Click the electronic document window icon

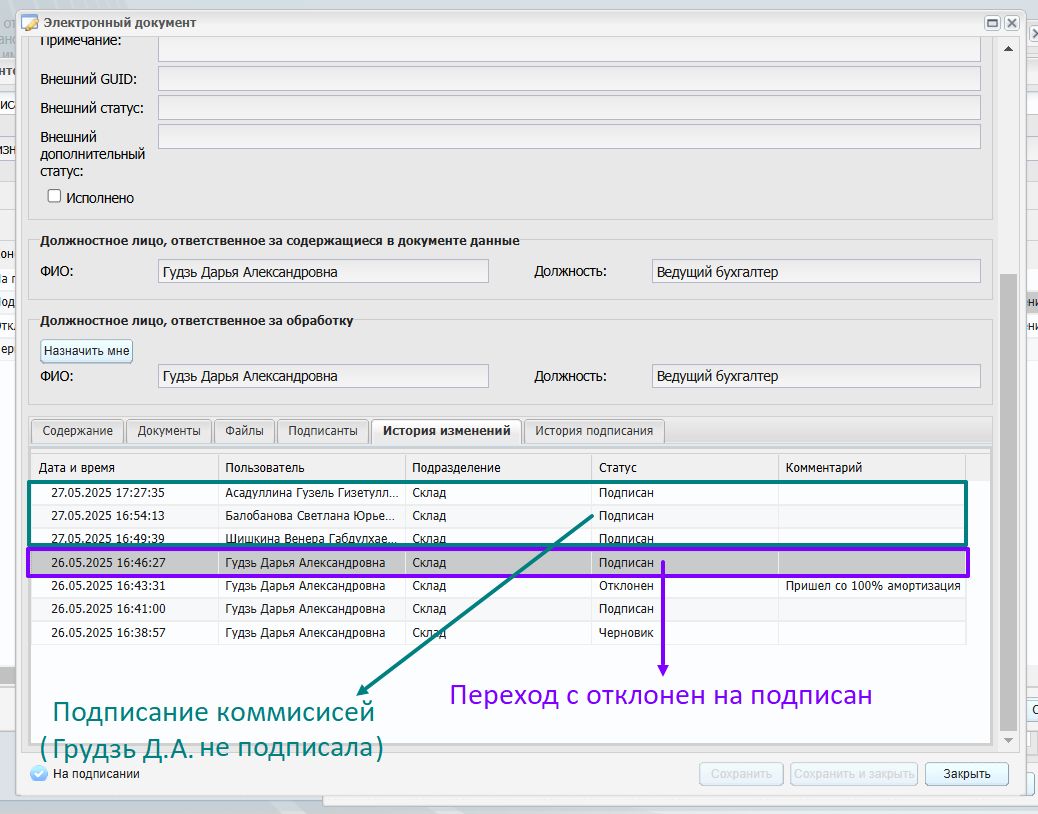30,23
